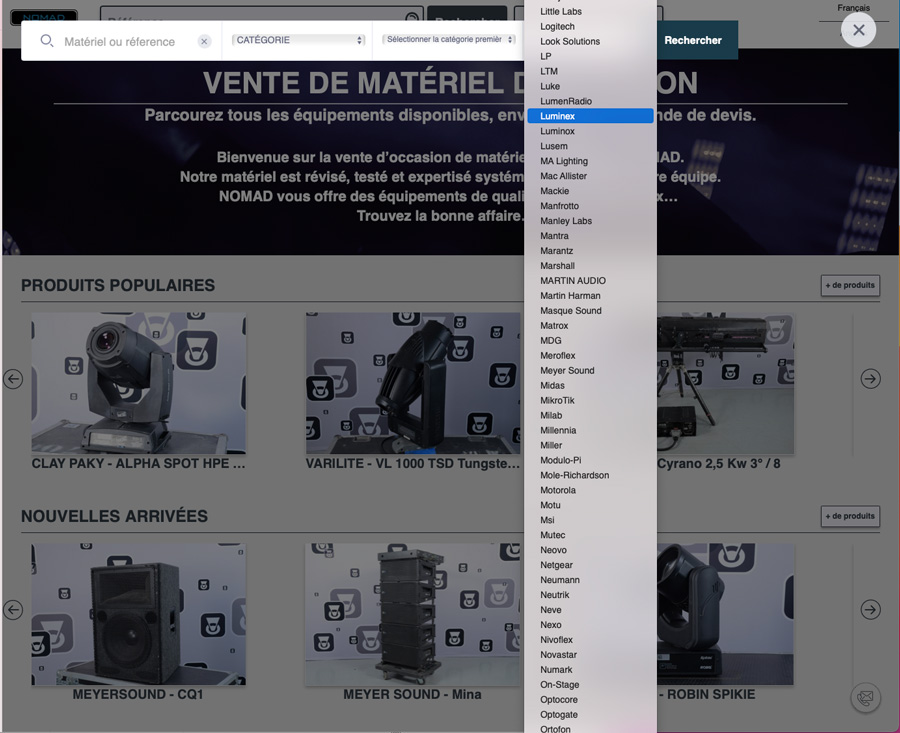Clear the search field with the x icon
This screenshot has height=733, width=900.
click(x=204, y=41)
